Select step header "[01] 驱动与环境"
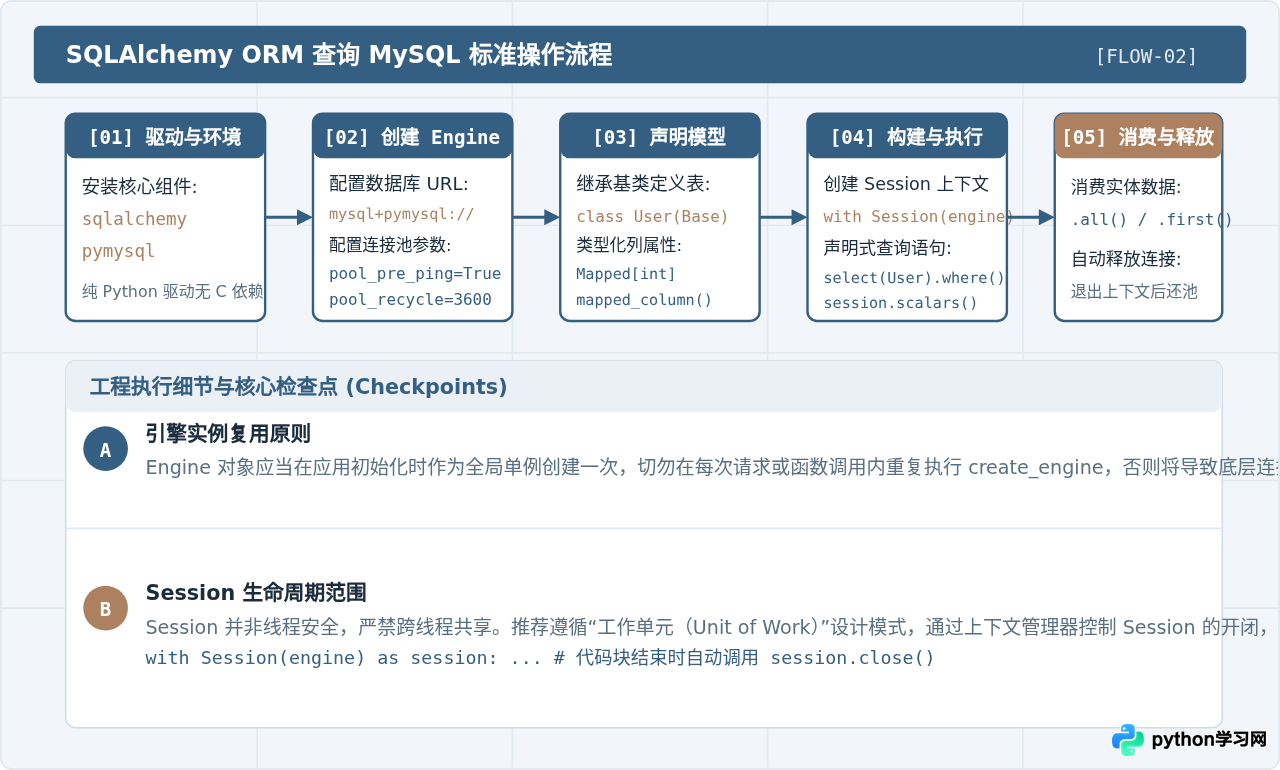The height and width of the screenshot is (770, 1280). point(165,137)
